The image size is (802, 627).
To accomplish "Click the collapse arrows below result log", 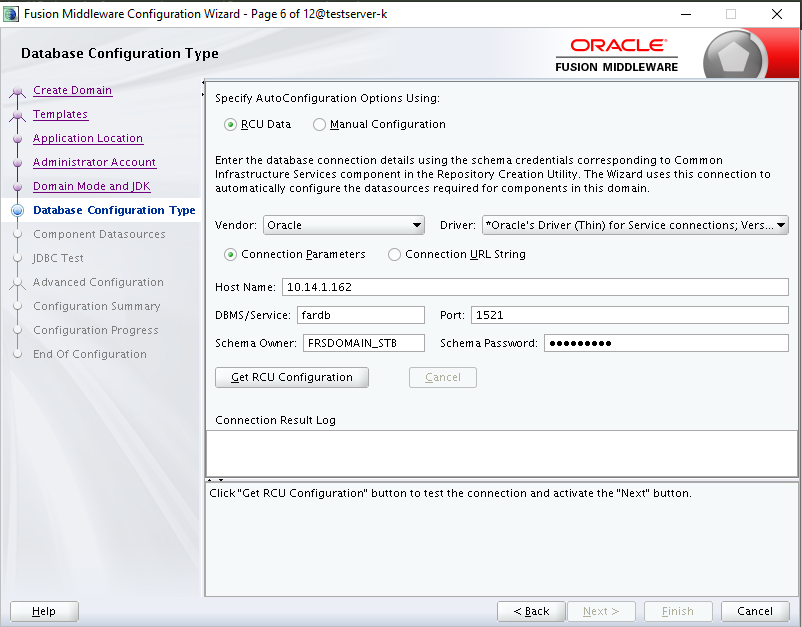I will pos(215,480).
